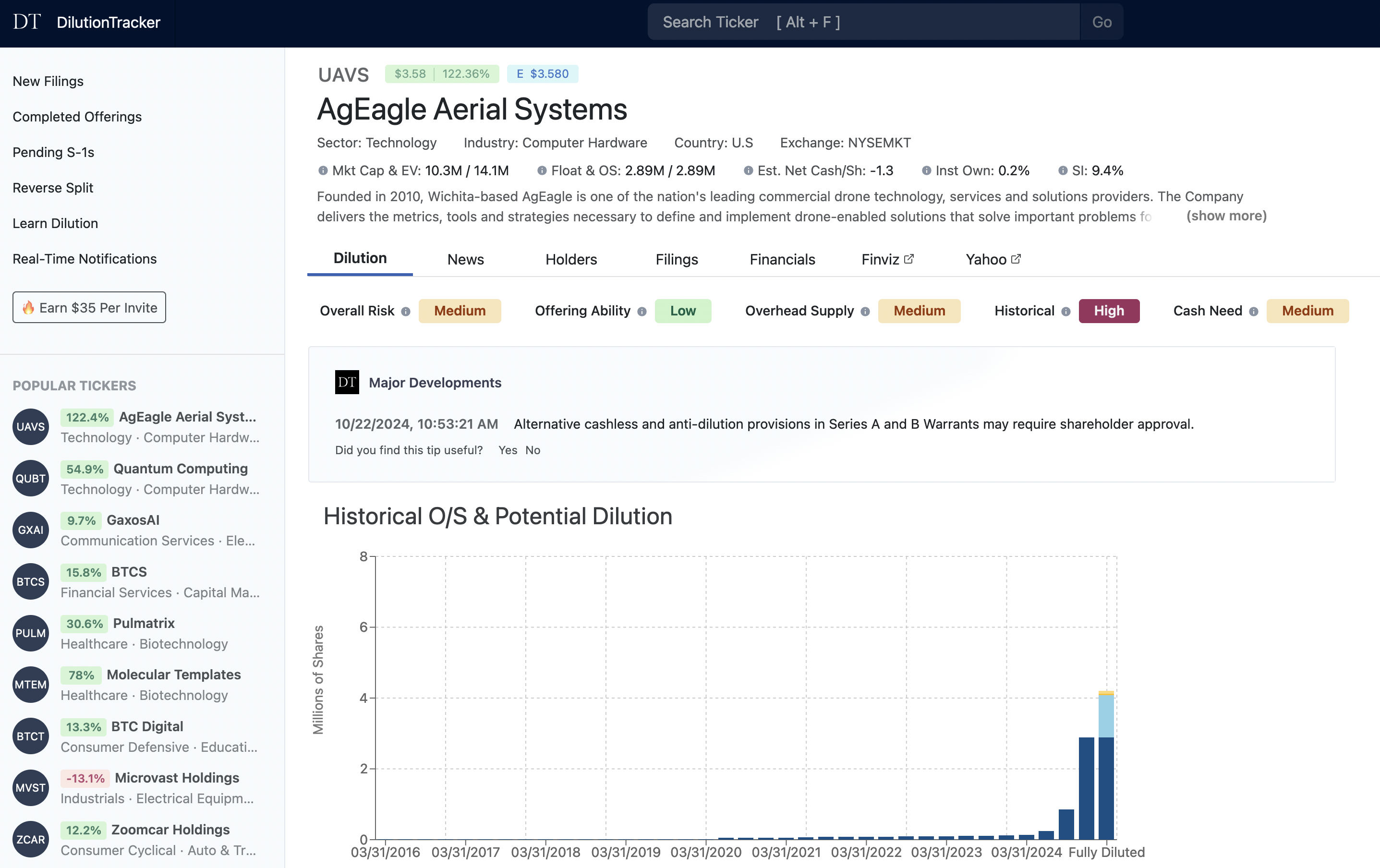This screenshot has height=868, width=1380.
Task: Click info icon beside Offering Ability
Action: pyautogui.click(x=642, y=312)
